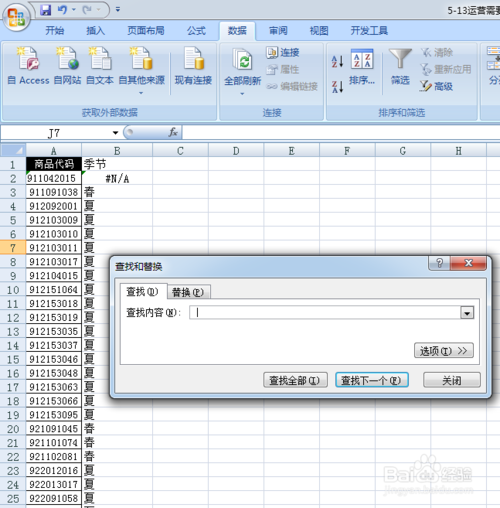Save the workbook with the floppy icon
The width and height of the screenshot is (500, 508).
tap(46, 10)
